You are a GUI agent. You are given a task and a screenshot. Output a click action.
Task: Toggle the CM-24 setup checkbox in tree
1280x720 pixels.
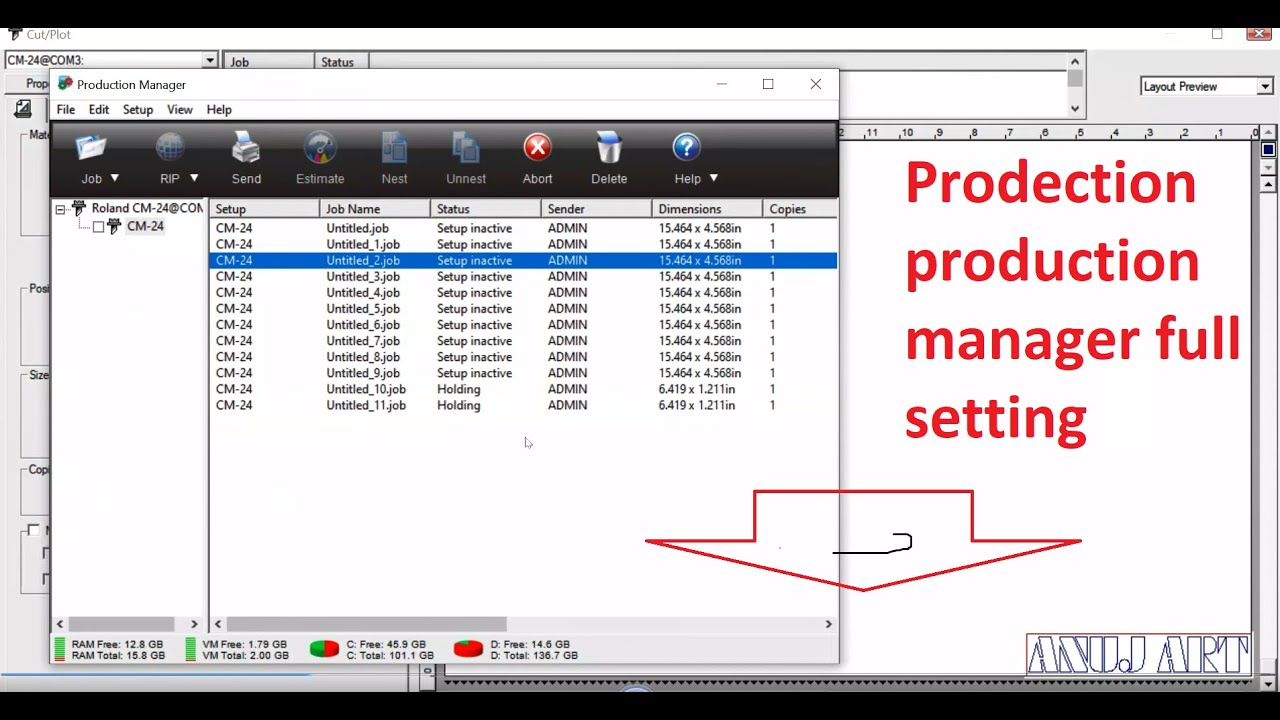[x=98, y=227]
